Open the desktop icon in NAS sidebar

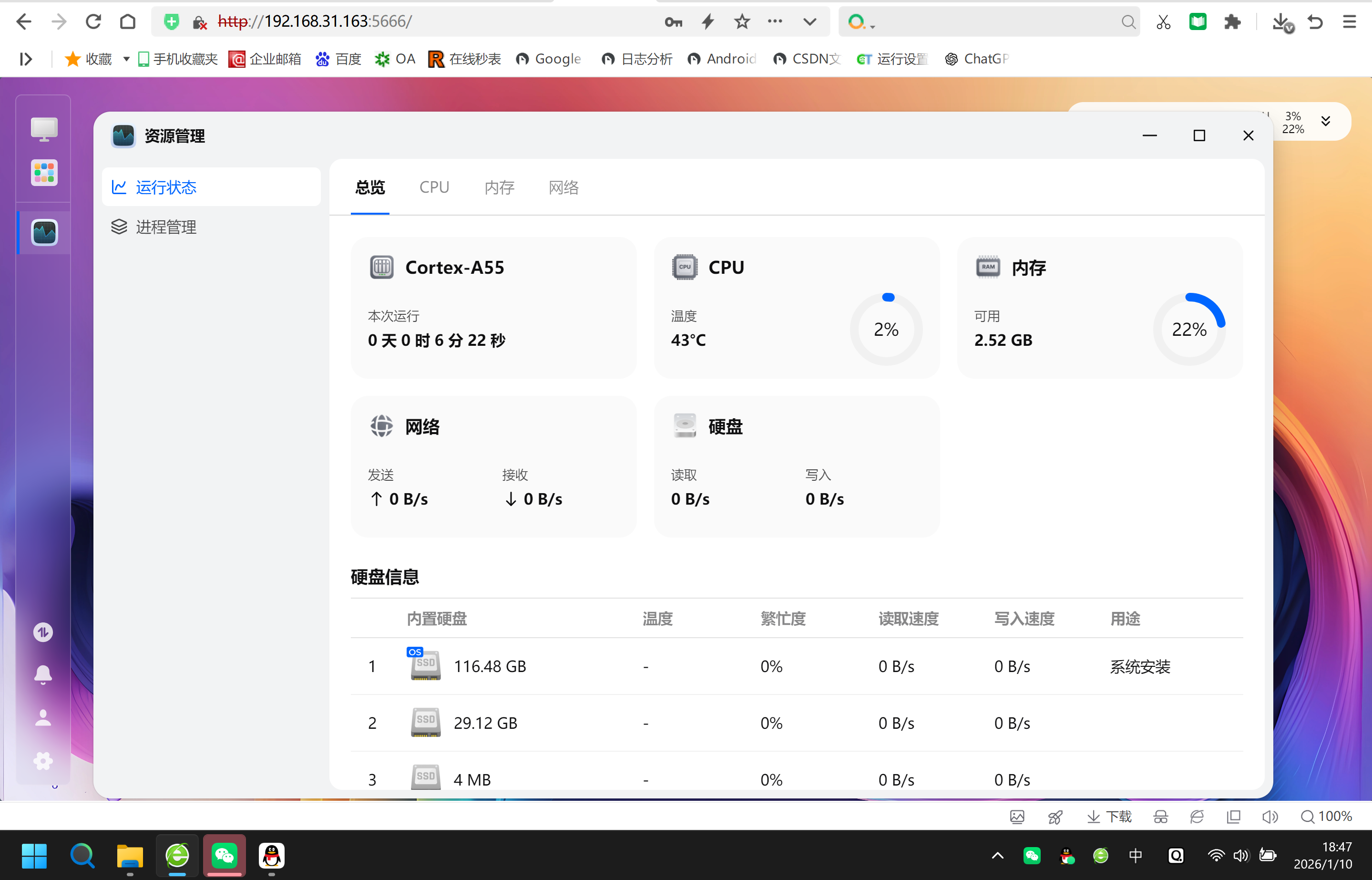44,129
